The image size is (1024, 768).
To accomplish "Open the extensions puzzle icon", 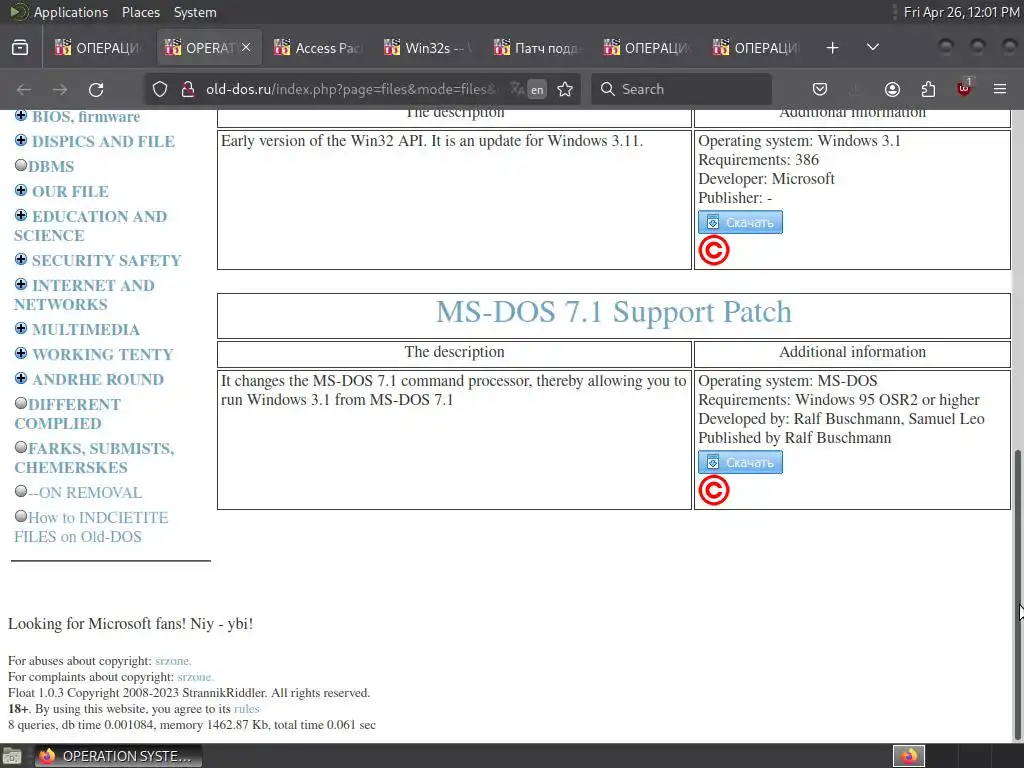I will tap(928, 89).
